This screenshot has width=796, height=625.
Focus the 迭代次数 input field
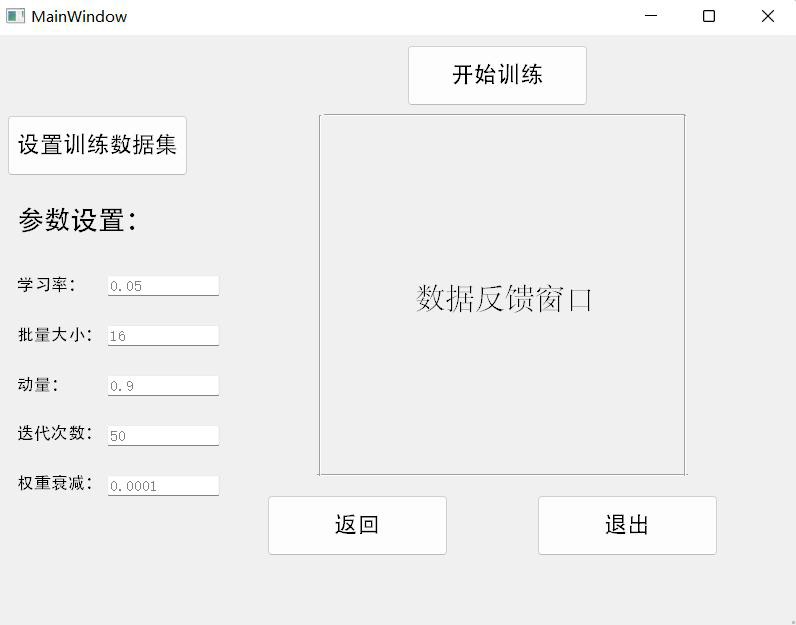coord(163,436)
